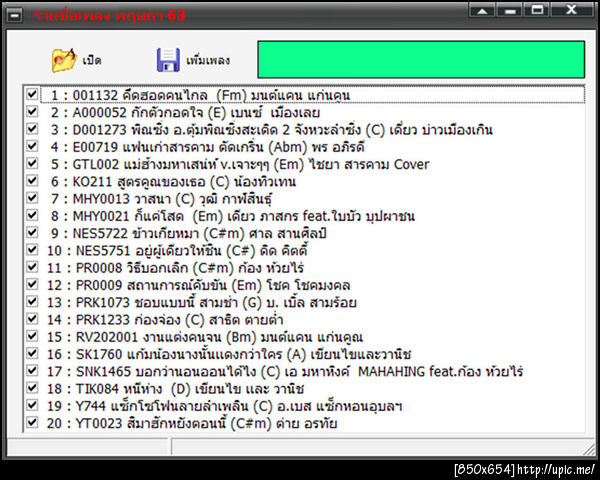Uncheck song 6 code KO211
Viewport: 600px width, 480px height.
click(32, 180)
